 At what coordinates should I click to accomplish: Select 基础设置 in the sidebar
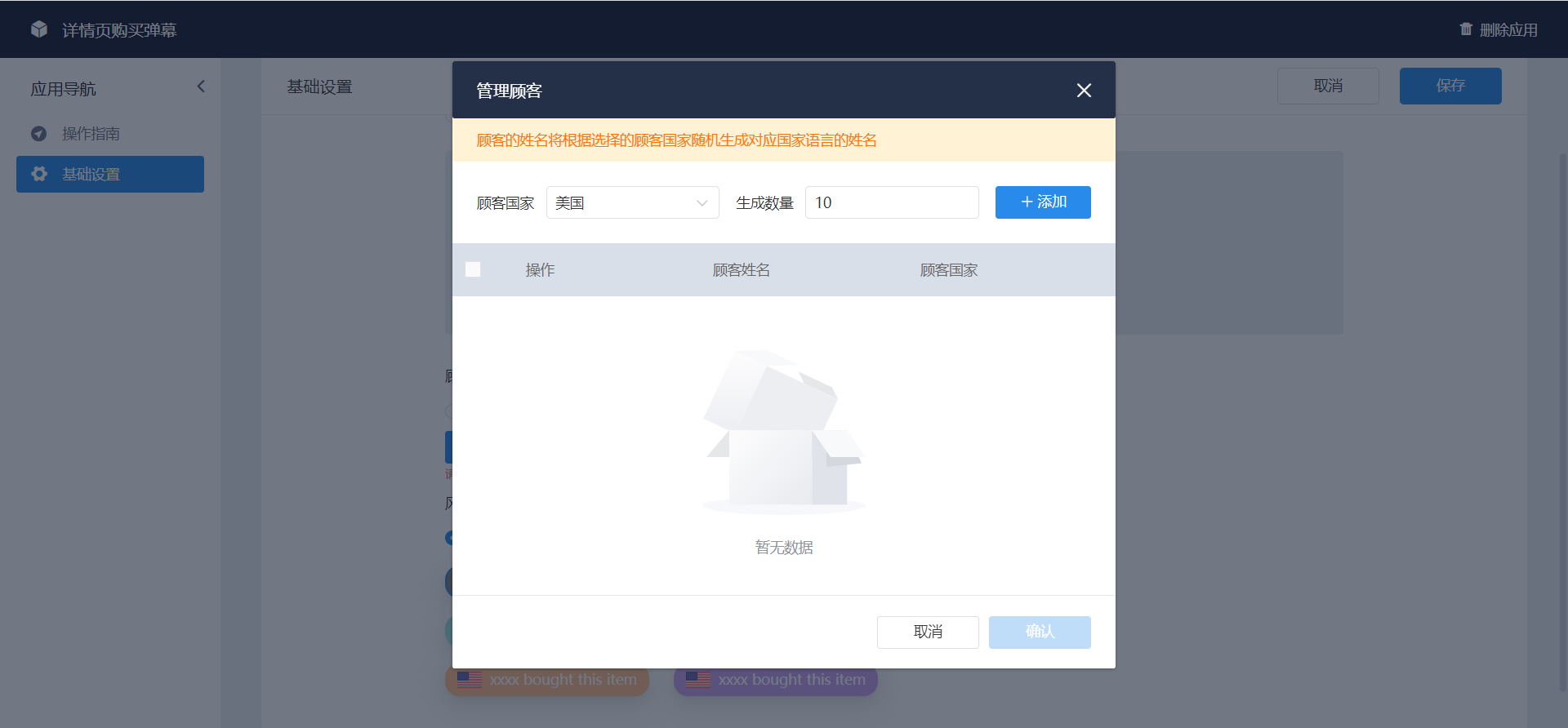(x=110, y=174)
